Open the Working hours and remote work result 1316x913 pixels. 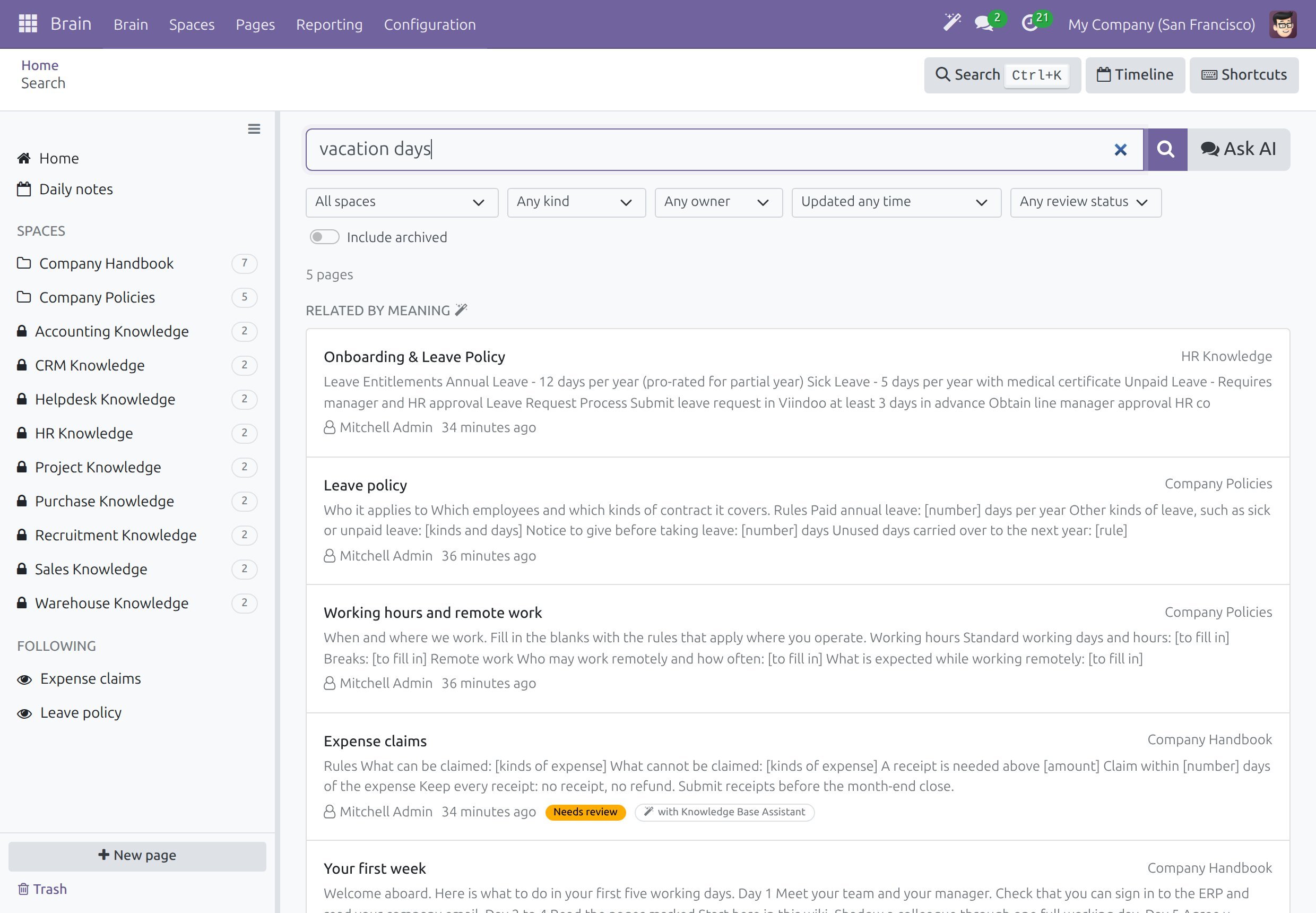pyautogui.click(x=432, y=613)
